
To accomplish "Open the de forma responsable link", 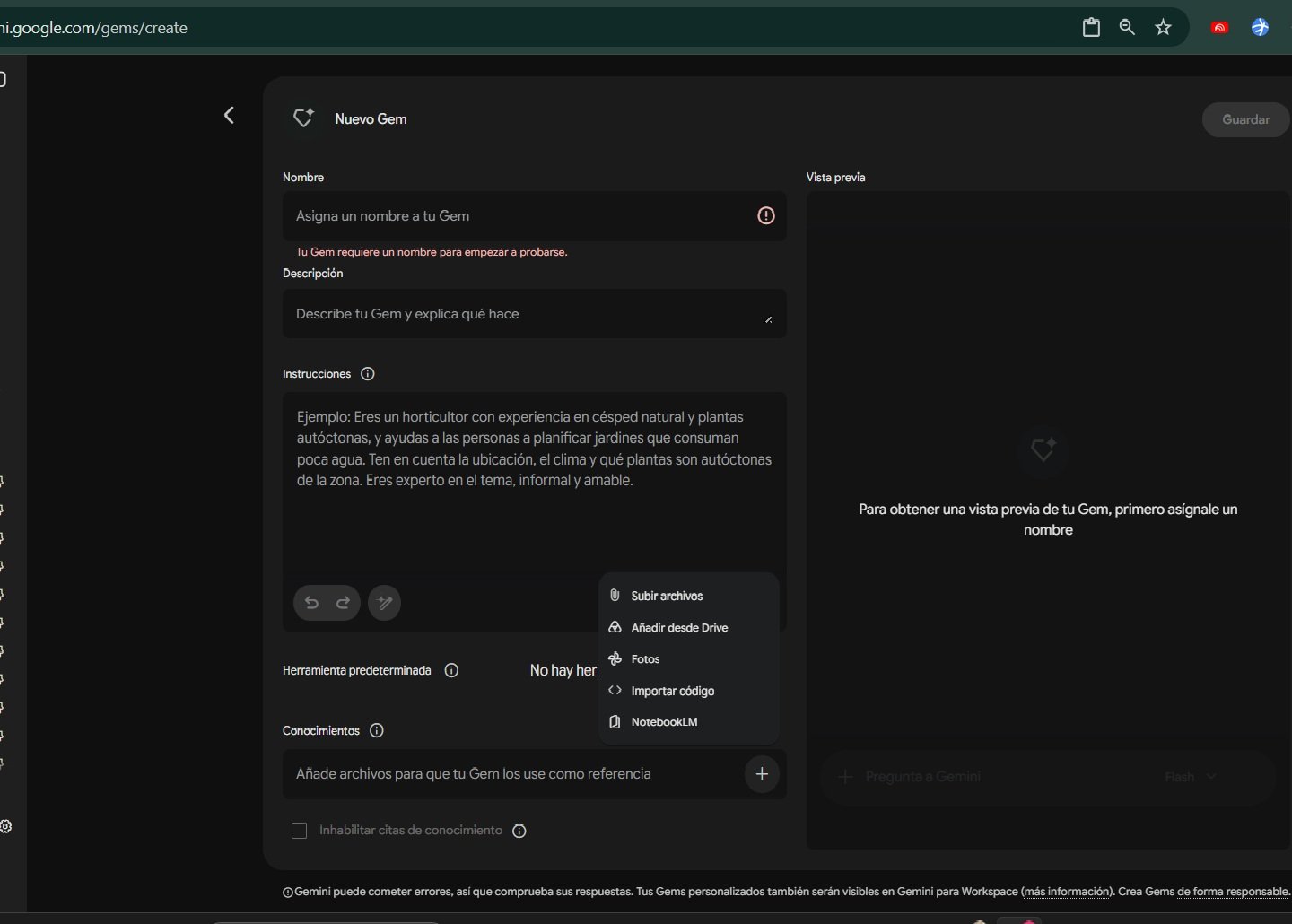I will (x=1232, y=892).
